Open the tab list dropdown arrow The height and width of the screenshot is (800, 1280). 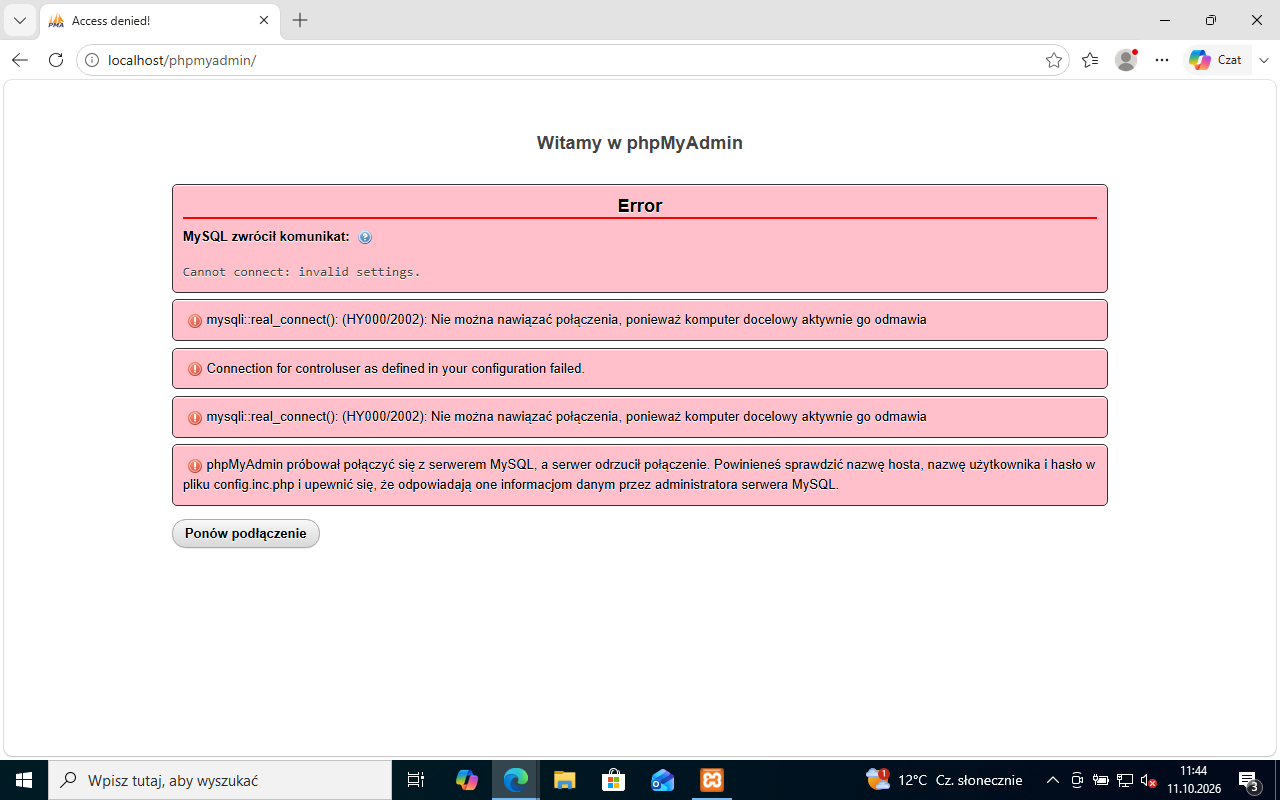tap(19, 20)
